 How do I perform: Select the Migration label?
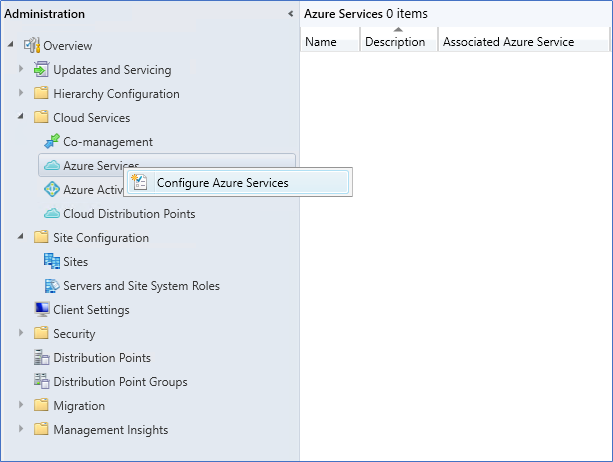pyautogui.click(x=79, y=406)
